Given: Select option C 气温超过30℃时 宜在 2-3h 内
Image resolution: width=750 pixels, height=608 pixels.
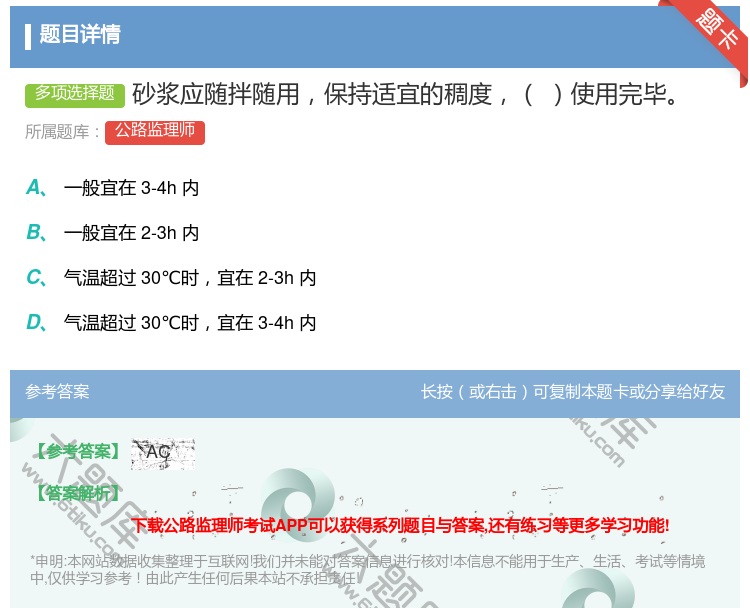Looking at the screenshot, I should [171, 278].
